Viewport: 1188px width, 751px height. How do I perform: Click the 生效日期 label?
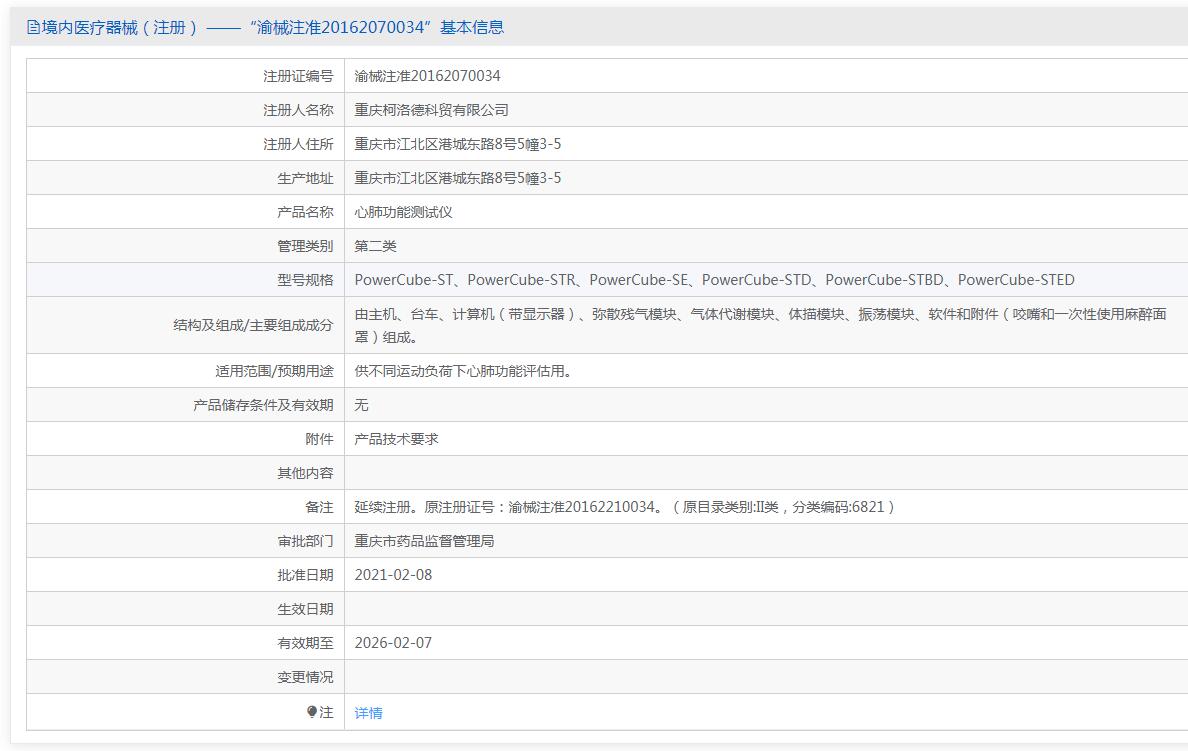click(x=305, y=609)
